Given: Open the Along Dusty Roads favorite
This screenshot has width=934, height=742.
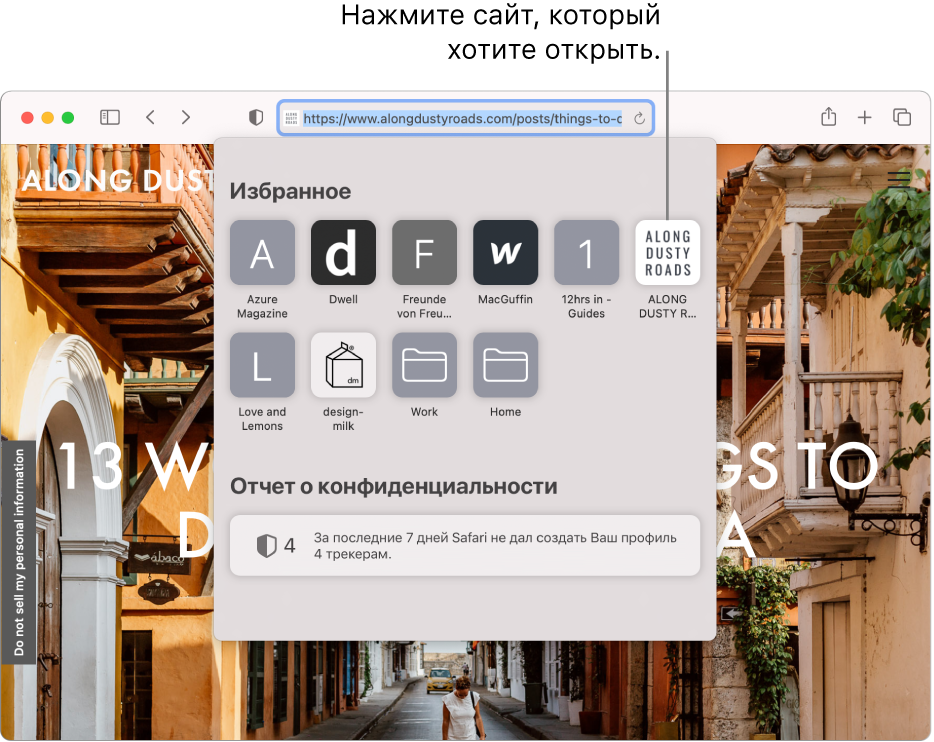Looking at the screenshot, I should tap(667, 253).
